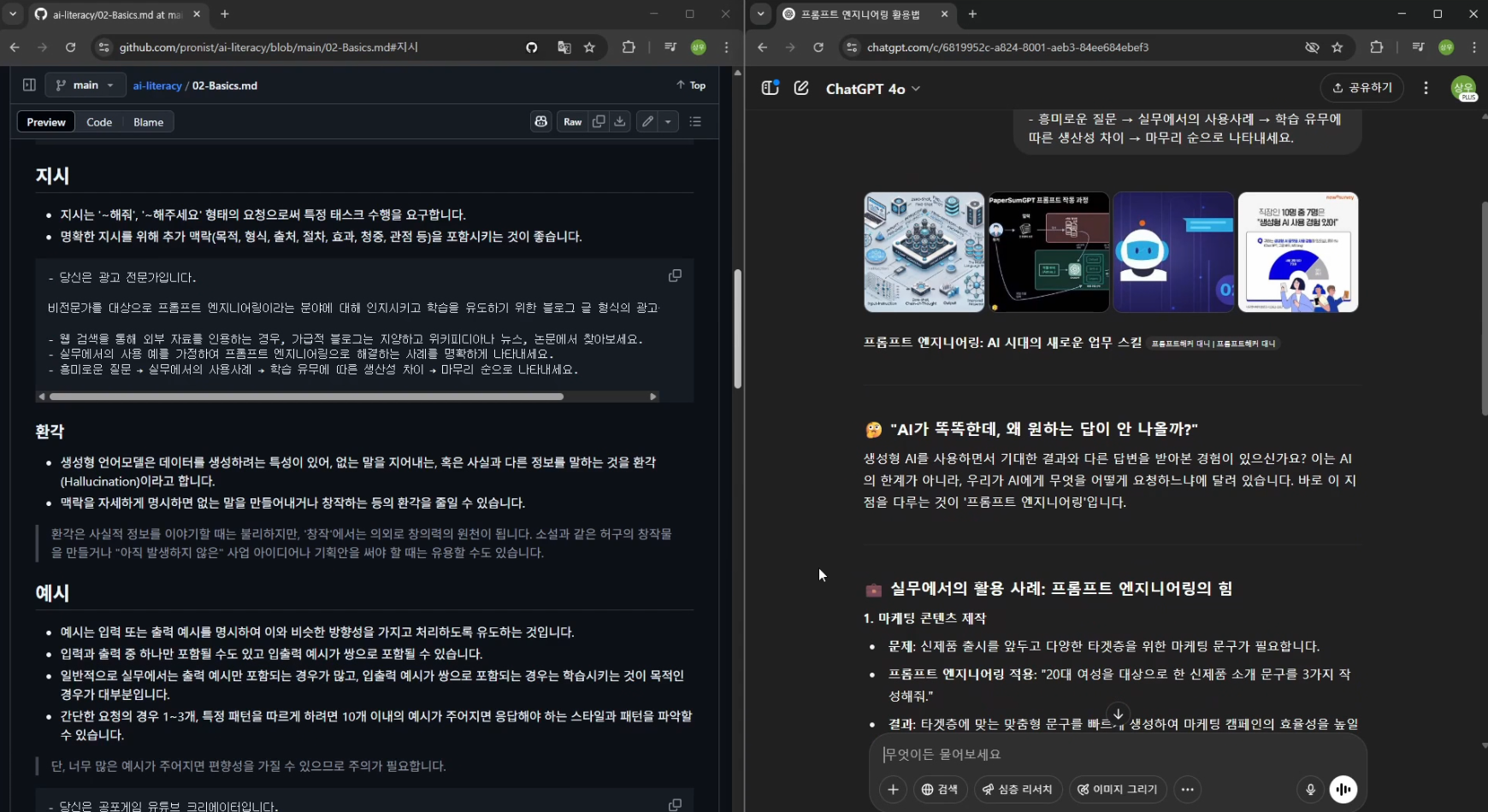
Task: Enable 심층 리서치 deep research mode
Action: [1017, 789]
